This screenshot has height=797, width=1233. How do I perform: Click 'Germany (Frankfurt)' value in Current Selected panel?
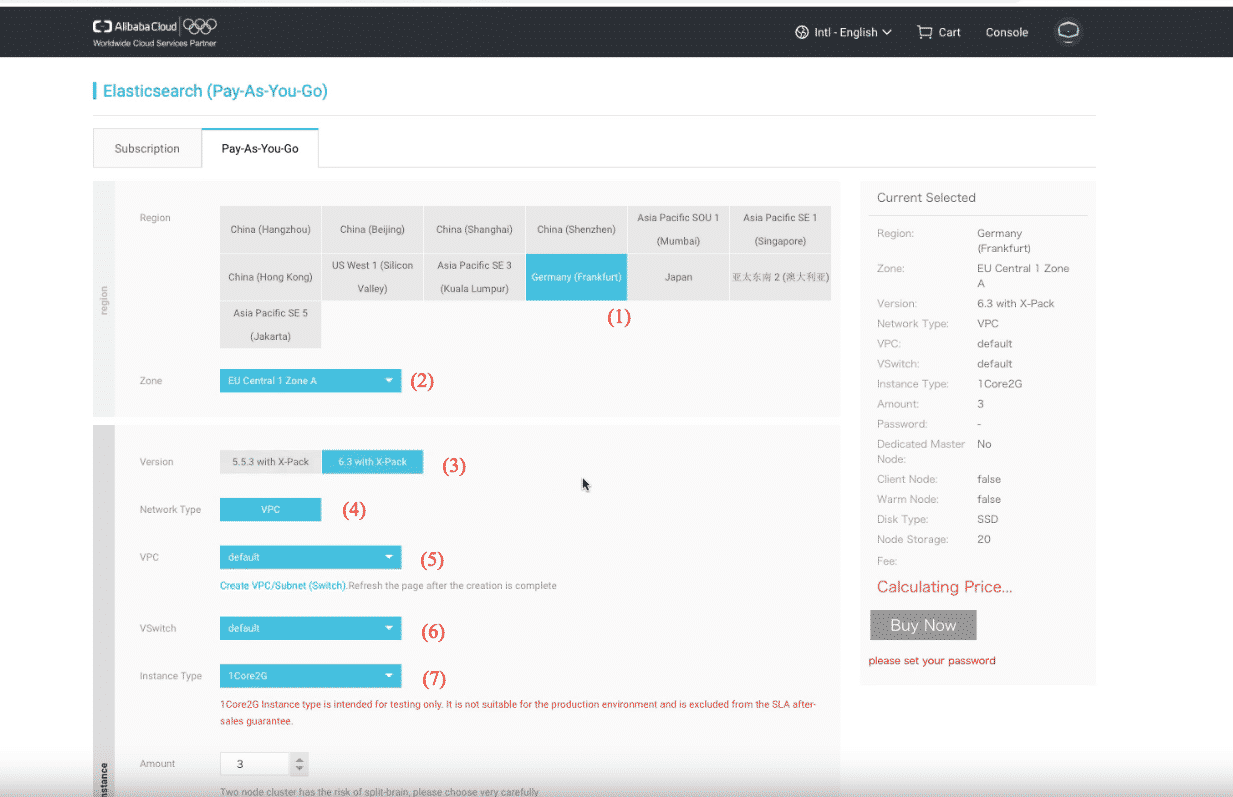(1004, 240)
